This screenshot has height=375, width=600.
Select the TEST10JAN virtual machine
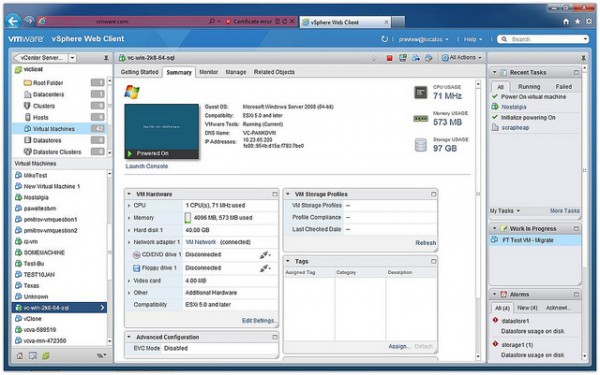click(39, 275)
